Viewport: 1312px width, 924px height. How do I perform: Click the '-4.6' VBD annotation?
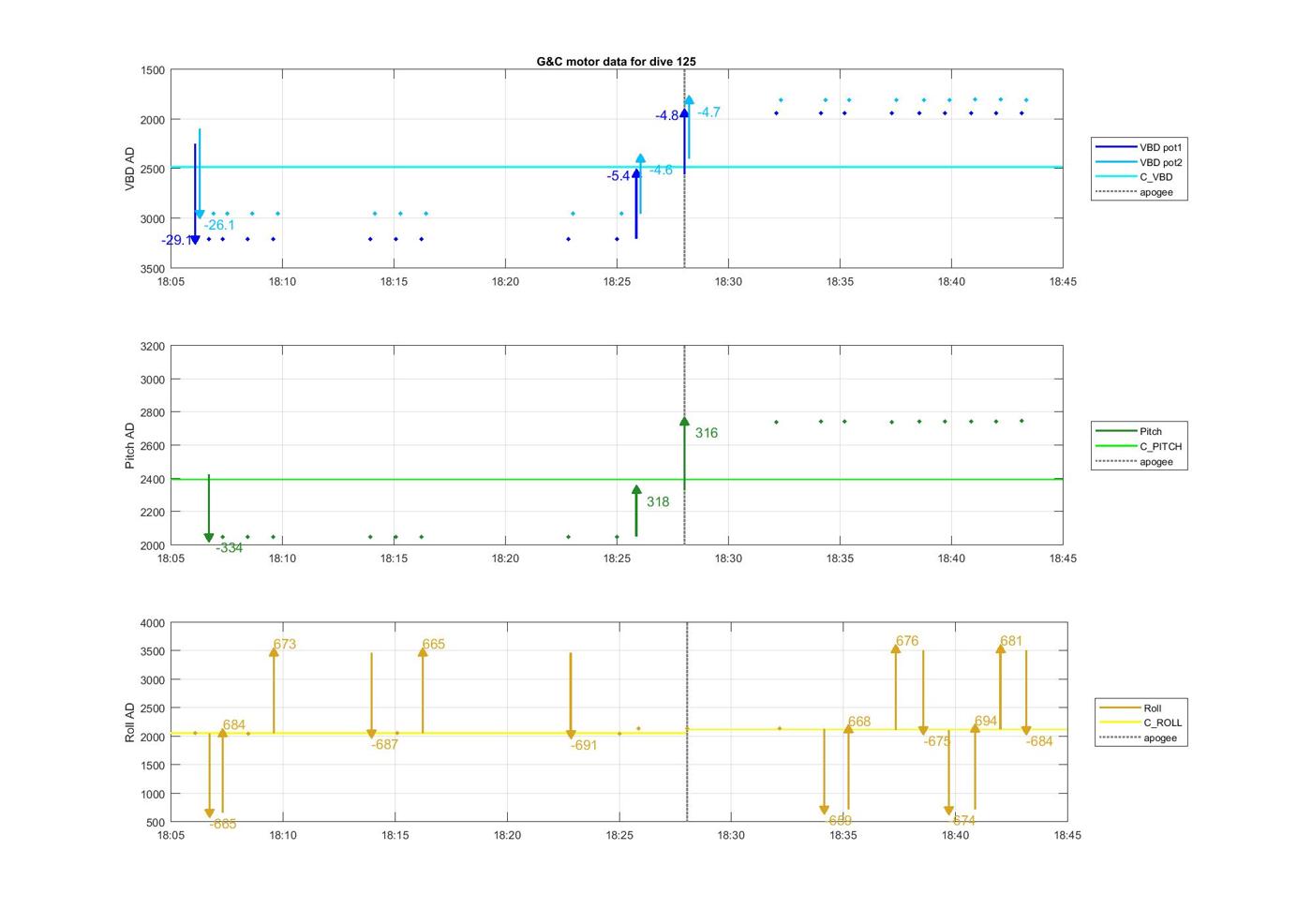661,170
